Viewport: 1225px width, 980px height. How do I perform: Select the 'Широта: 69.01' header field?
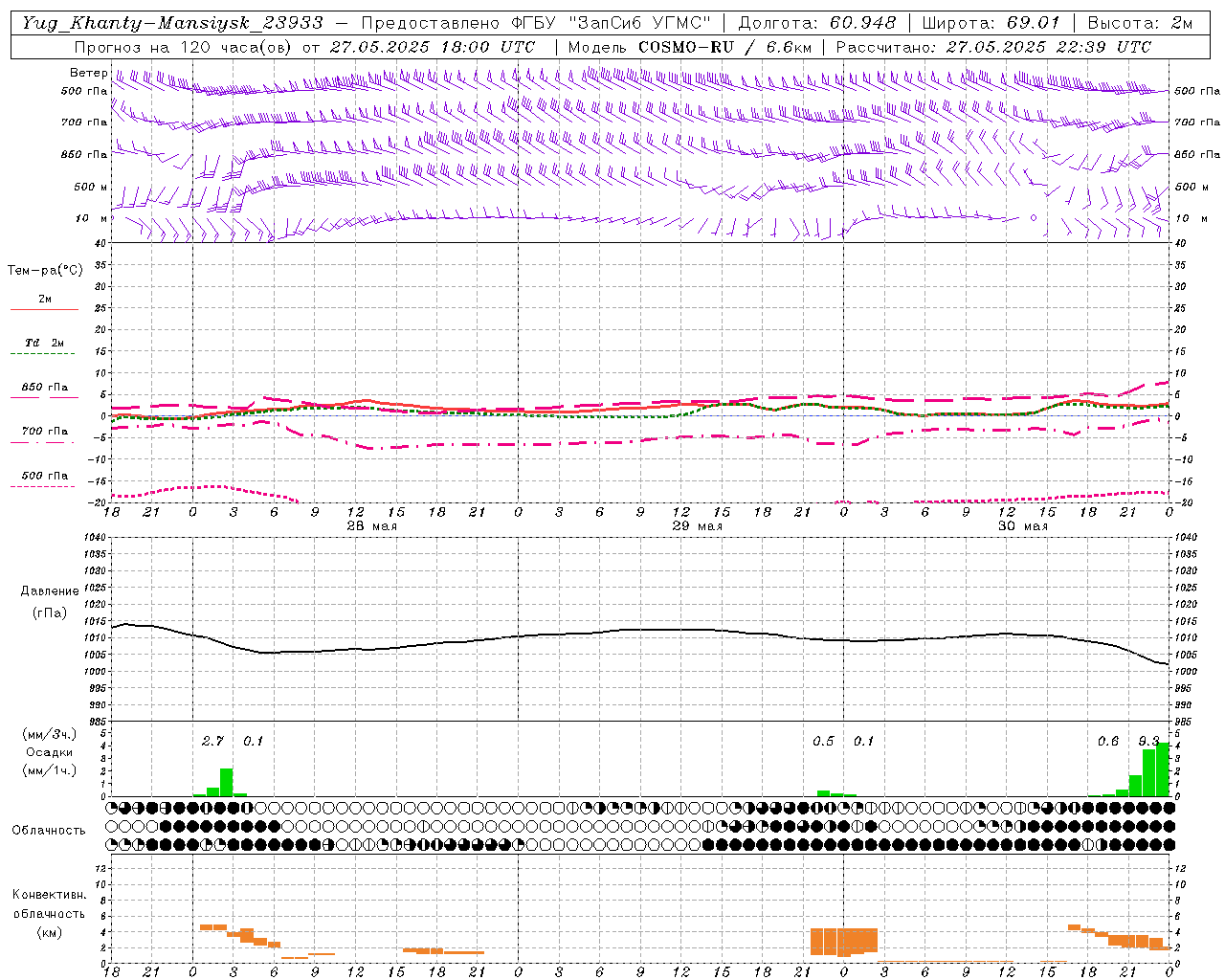tap(991, 22)
